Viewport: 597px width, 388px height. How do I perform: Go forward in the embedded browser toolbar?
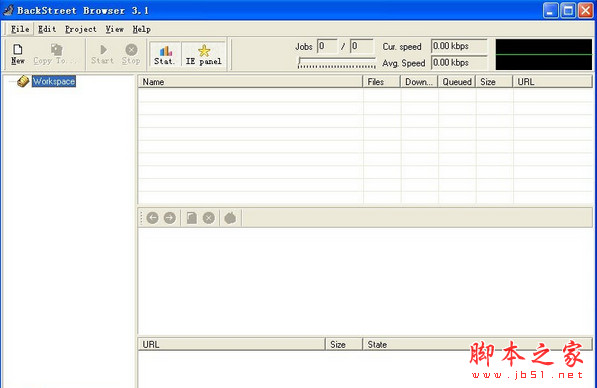click(170, 218)
